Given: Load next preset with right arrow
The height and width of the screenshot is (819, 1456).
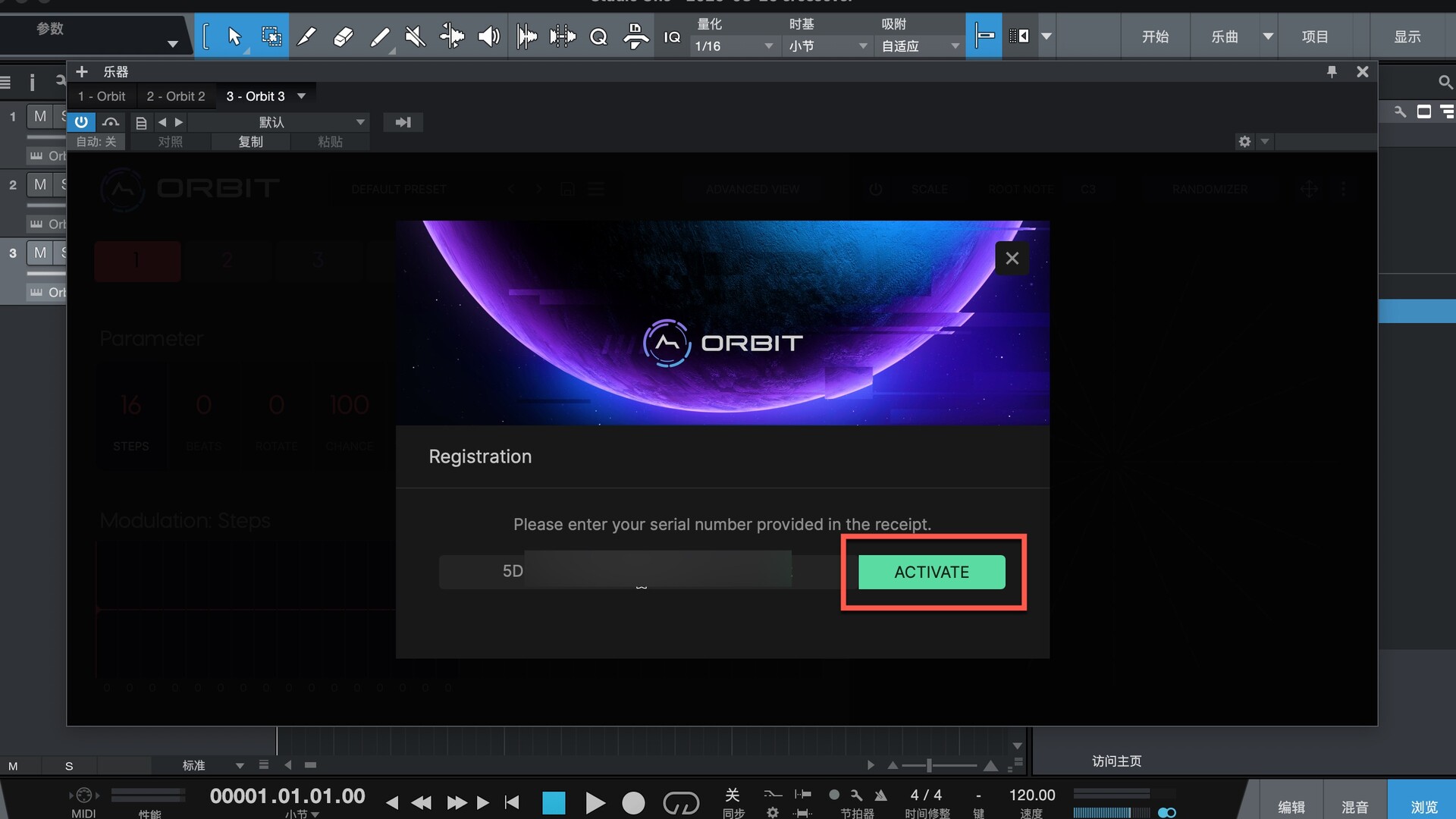Looking at the screenshot, I should [x=179, y=122].
